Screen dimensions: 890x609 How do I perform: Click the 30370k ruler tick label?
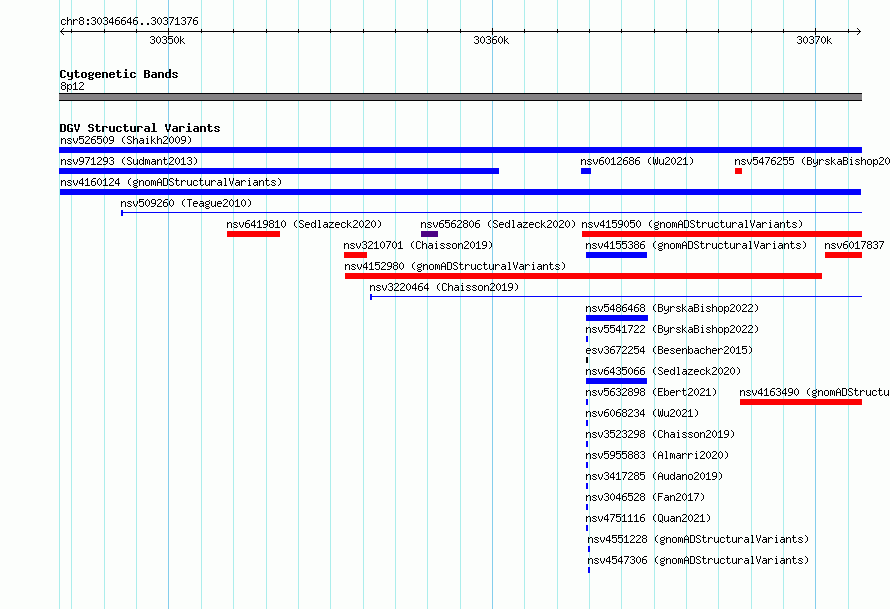click(814, 40)
